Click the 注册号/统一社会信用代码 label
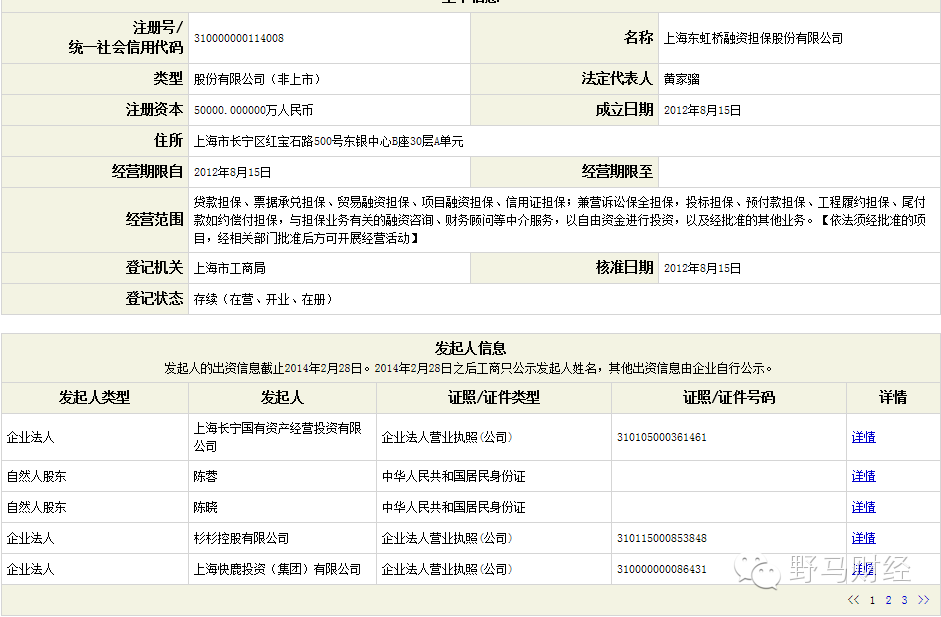 tap(125, 37)
